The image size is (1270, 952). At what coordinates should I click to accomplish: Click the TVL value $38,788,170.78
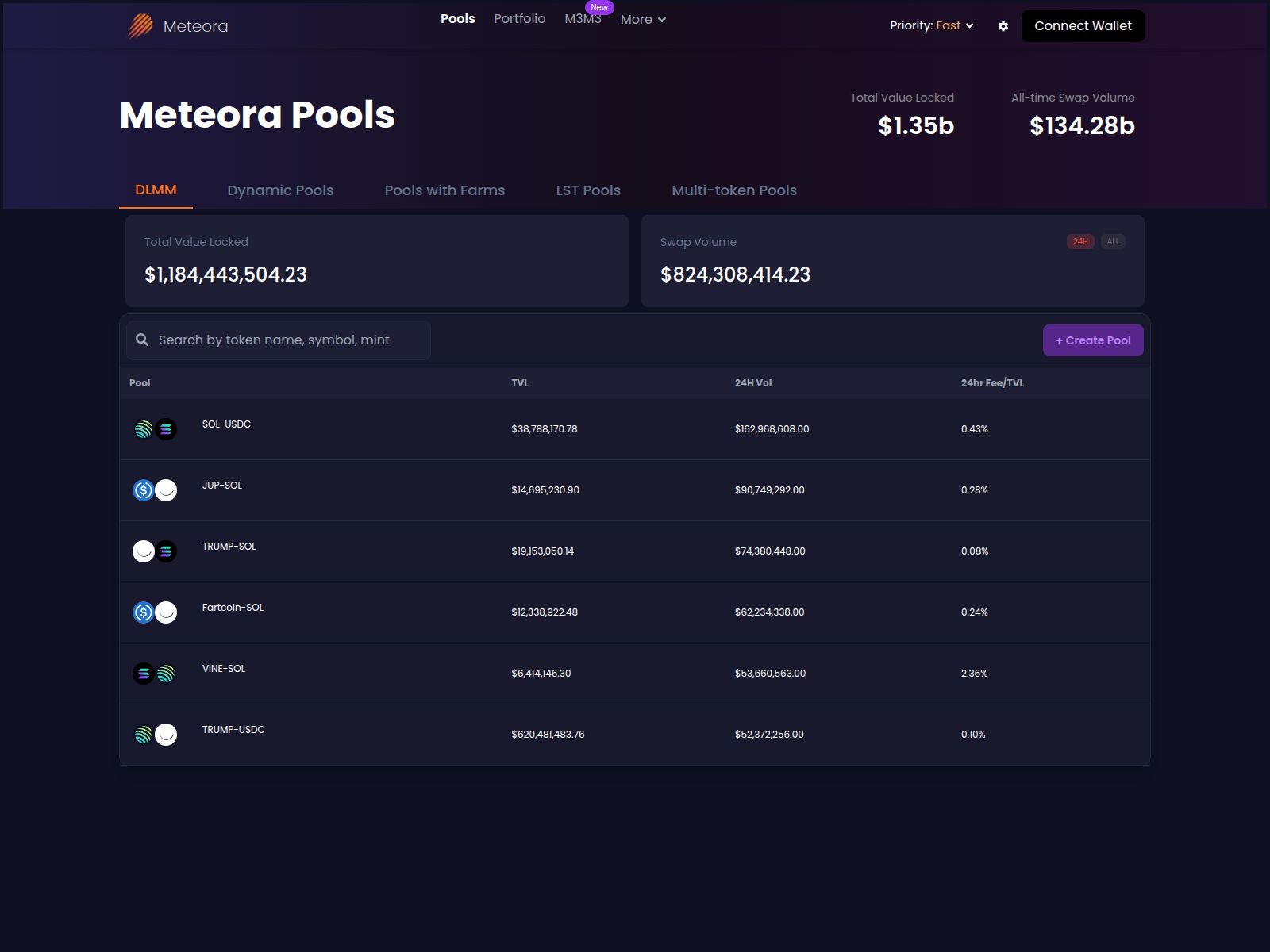click(x=545, y=429)
